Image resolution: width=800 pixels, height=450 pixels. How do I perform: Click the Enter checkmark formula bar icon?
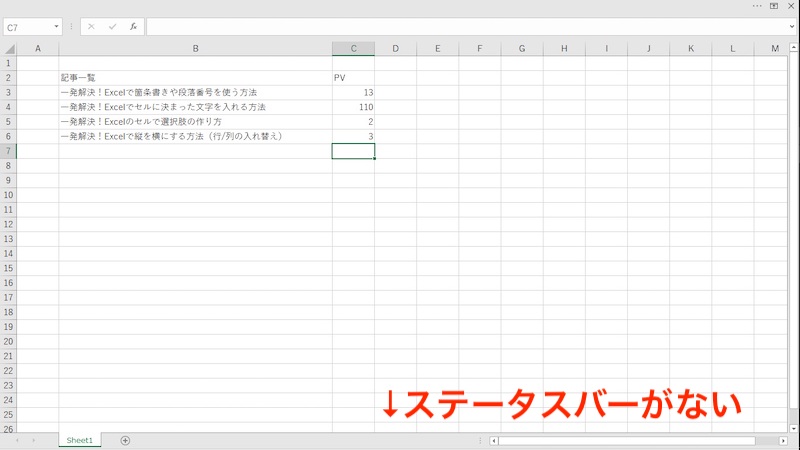[x=112, y=27]
